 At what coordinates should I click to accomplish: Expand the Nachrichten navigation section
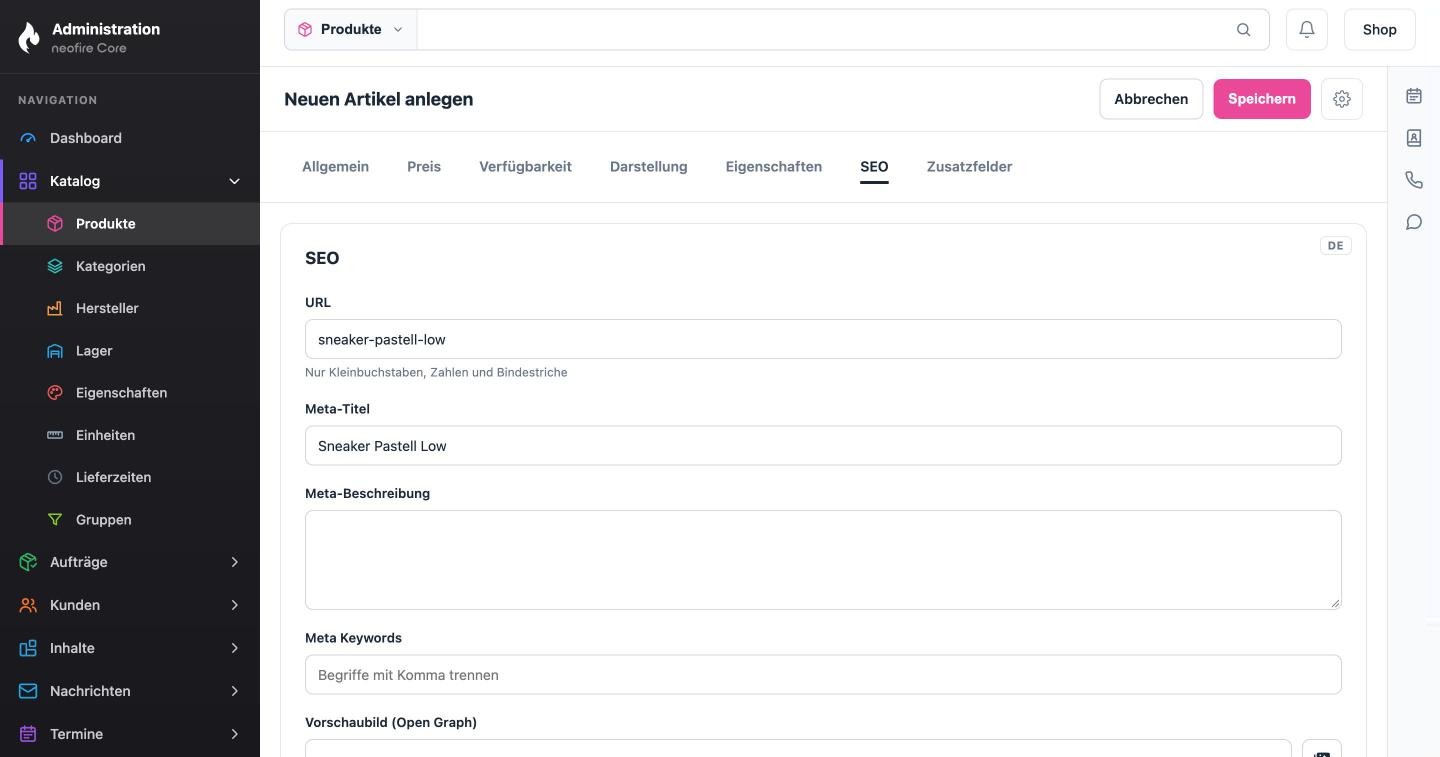130,691
